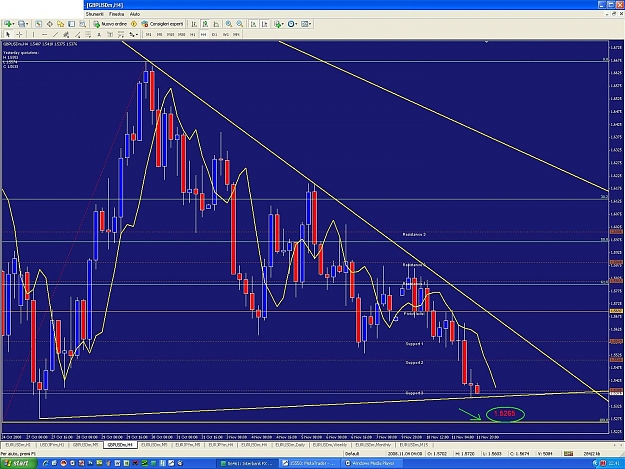Expand the Arrows tool dropdown
This screenshot has height=469, width=625.
click(137, 35)
